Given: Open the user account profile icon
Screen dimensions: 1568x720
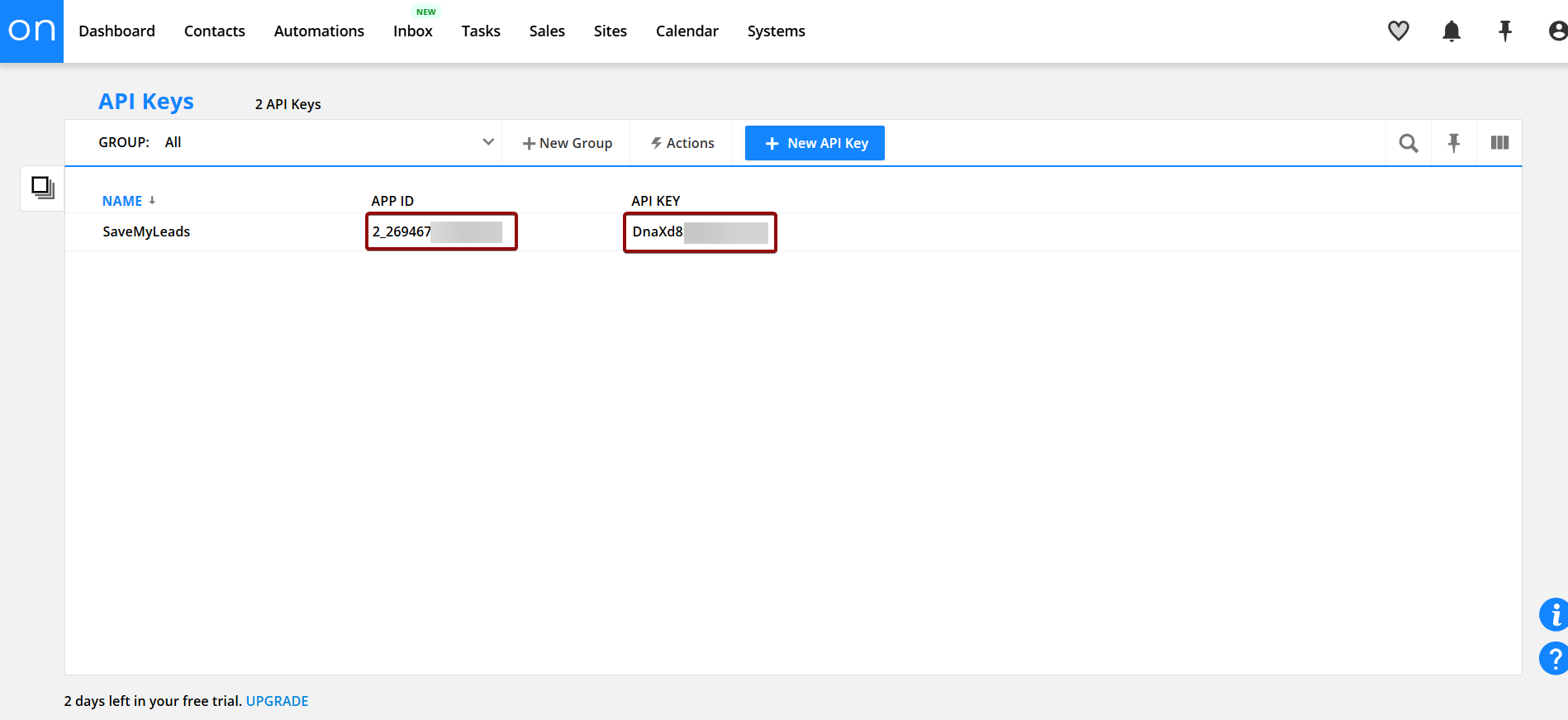Looking at the screenshot, I should click(x=1556, y=31).
